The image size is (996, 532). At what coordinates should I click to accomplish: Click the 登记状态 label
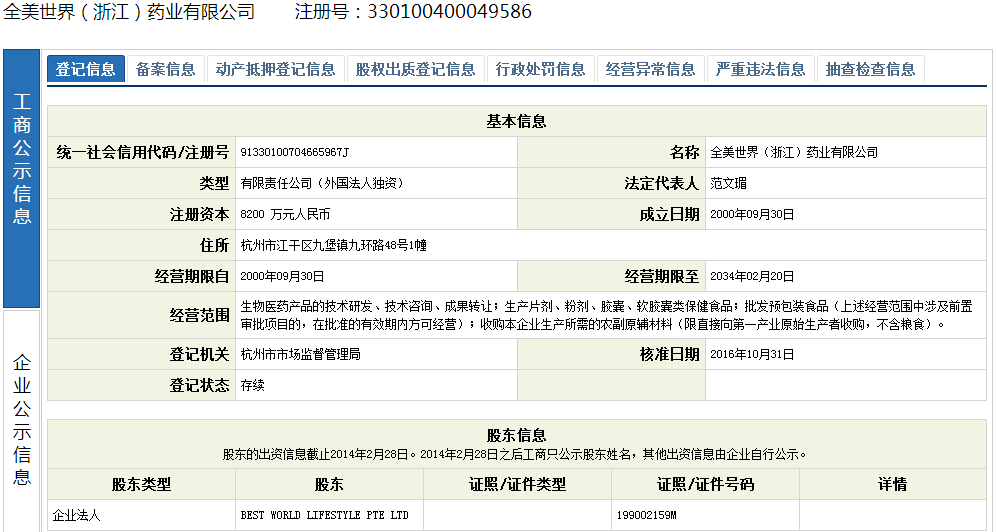coord(199,385)
